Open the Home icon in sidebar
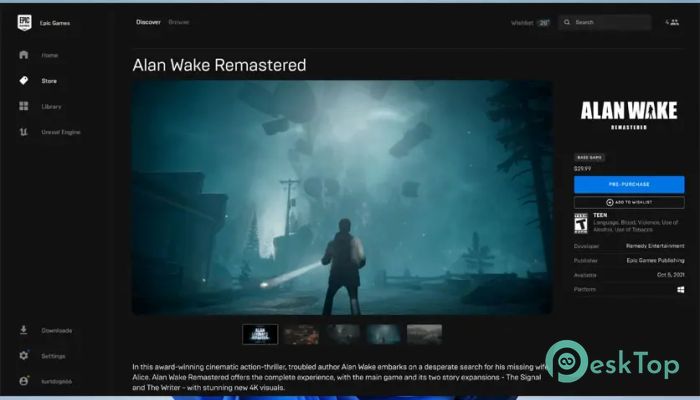700x400 pixels. 24,55
